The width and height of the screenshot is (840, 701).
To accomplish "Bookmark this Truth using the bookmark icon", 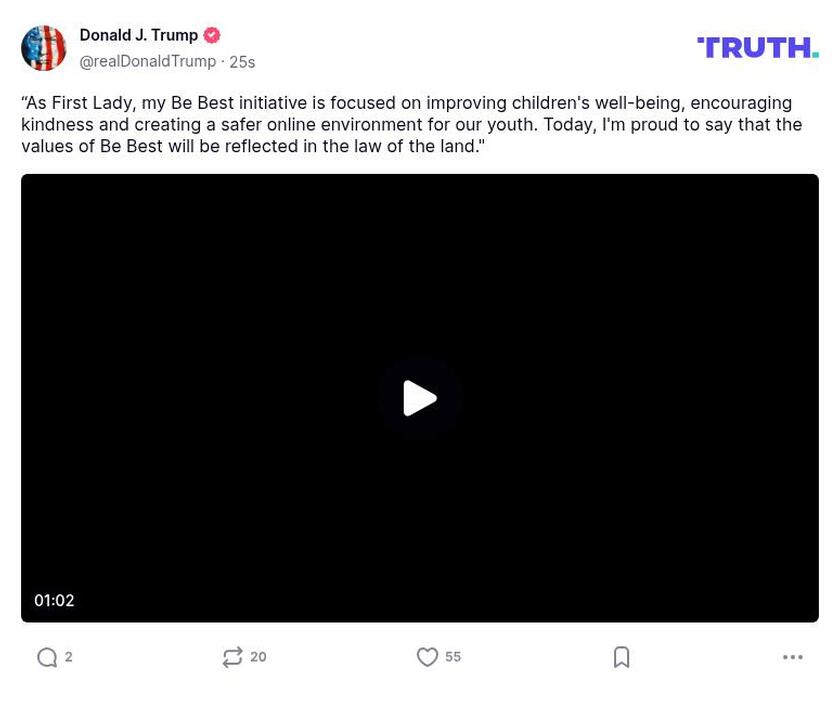I will (x=621, y=657).
